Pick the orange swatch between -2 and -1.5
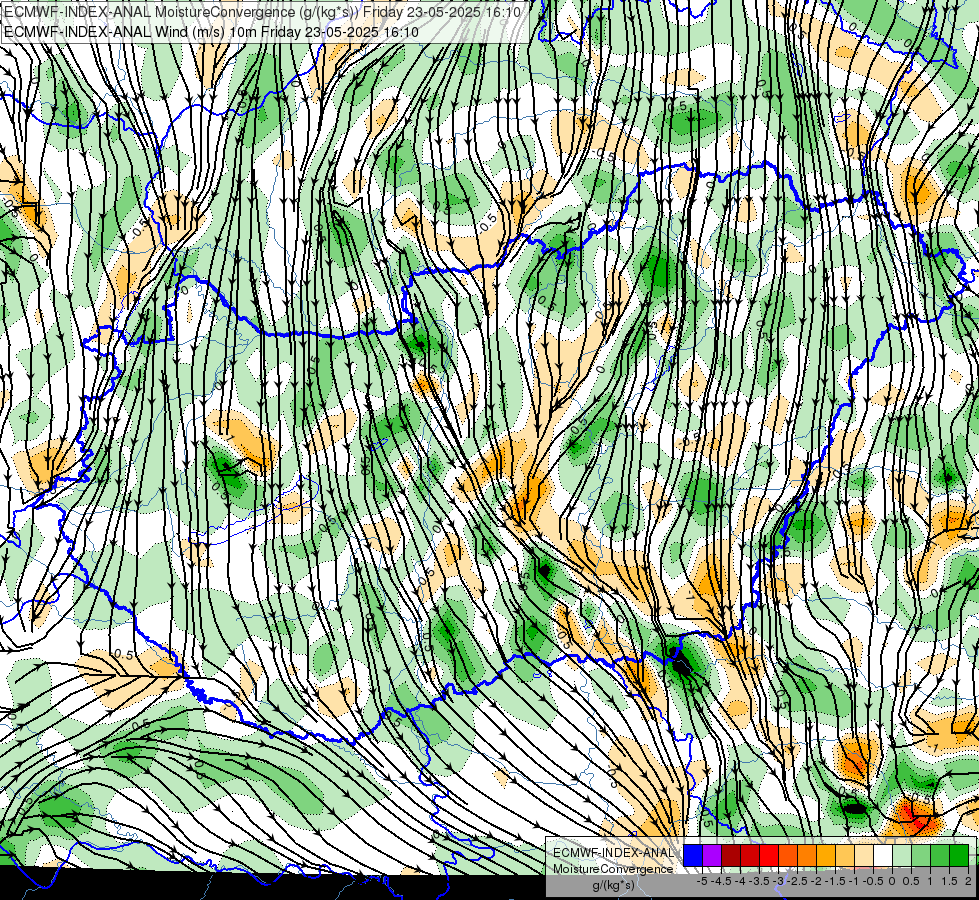This screenshot has width=979, height=900. click(807, 855)
